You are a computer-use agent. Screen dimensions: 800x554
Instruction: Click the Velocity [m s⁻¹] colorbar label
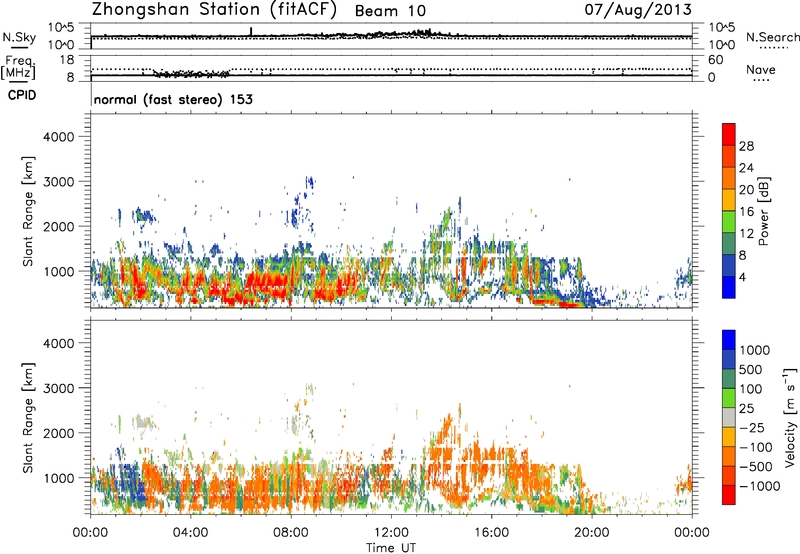(x=790, y=417)
